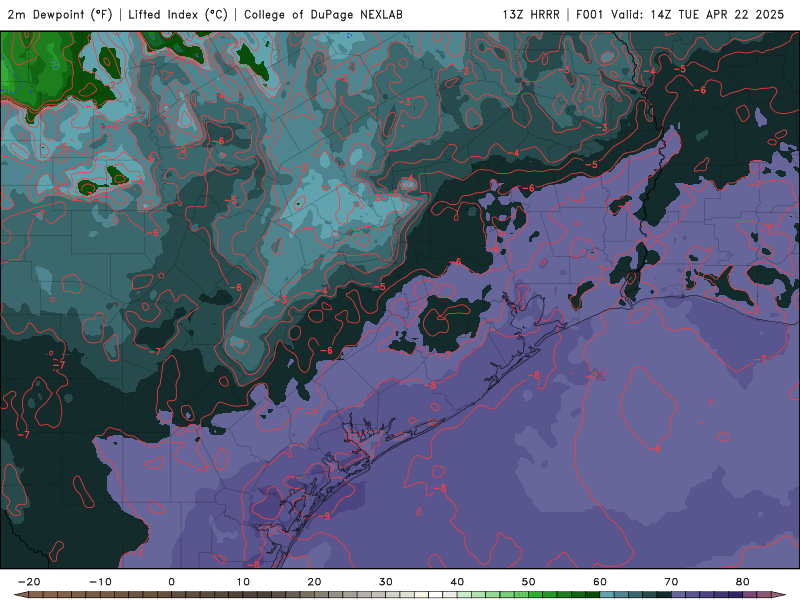Click the 20 label on the color scale

[314, 582]
